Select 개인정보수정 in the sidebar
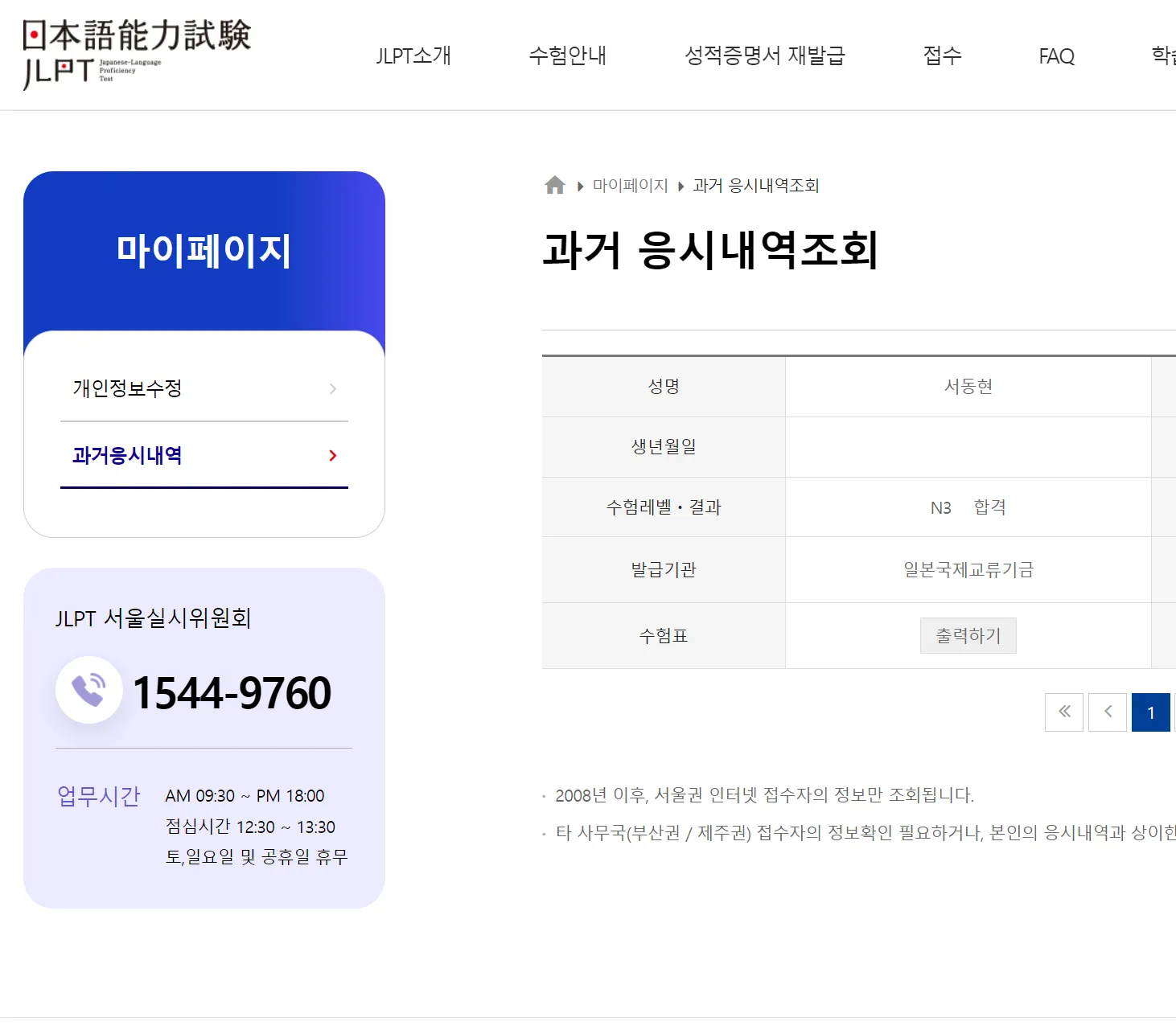This screenshot has width=1176, height=1030. click(x=127, y=388)
